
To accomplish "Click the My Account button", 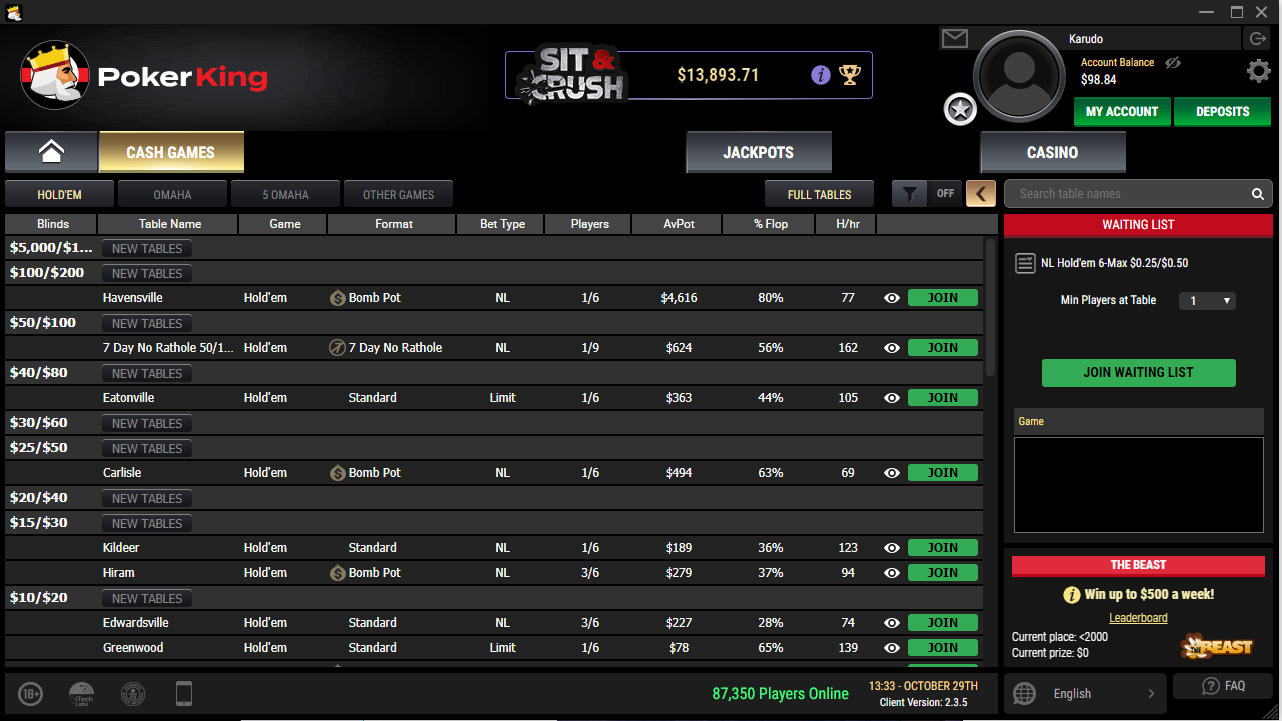I will (1122, 112).
